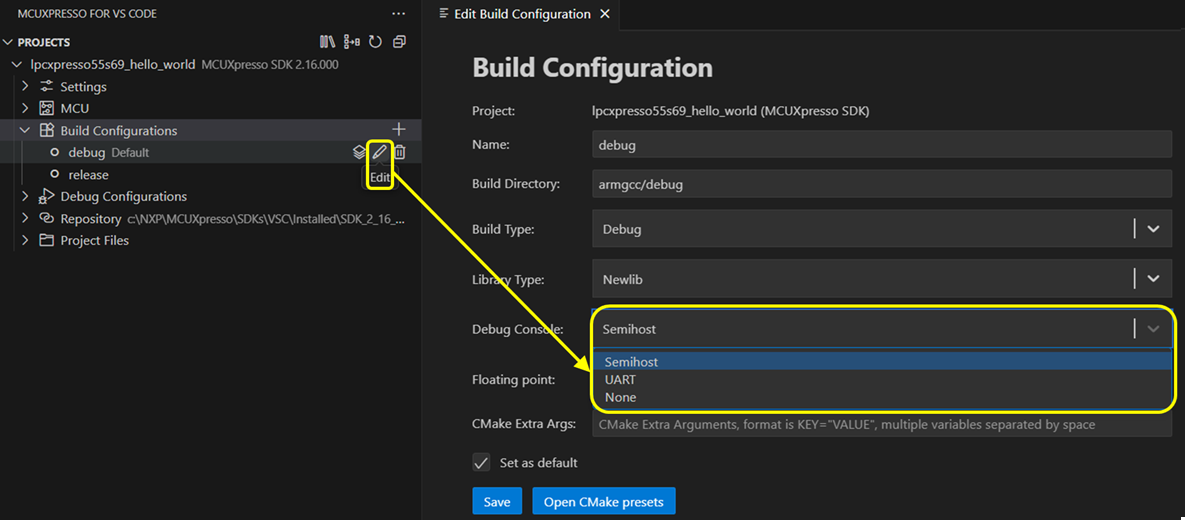Viewport: 1185px width, 520px height.
Task: Choose UART from the dropdown list
Action: [883, 379]
